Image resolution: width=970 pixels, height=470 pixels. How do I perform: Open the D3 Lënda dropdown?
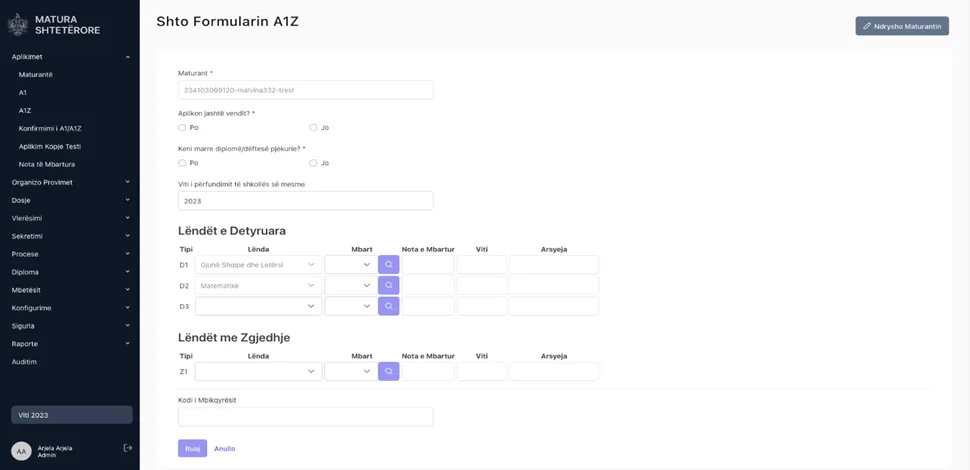pyautogui.click(x=259, y=306)
